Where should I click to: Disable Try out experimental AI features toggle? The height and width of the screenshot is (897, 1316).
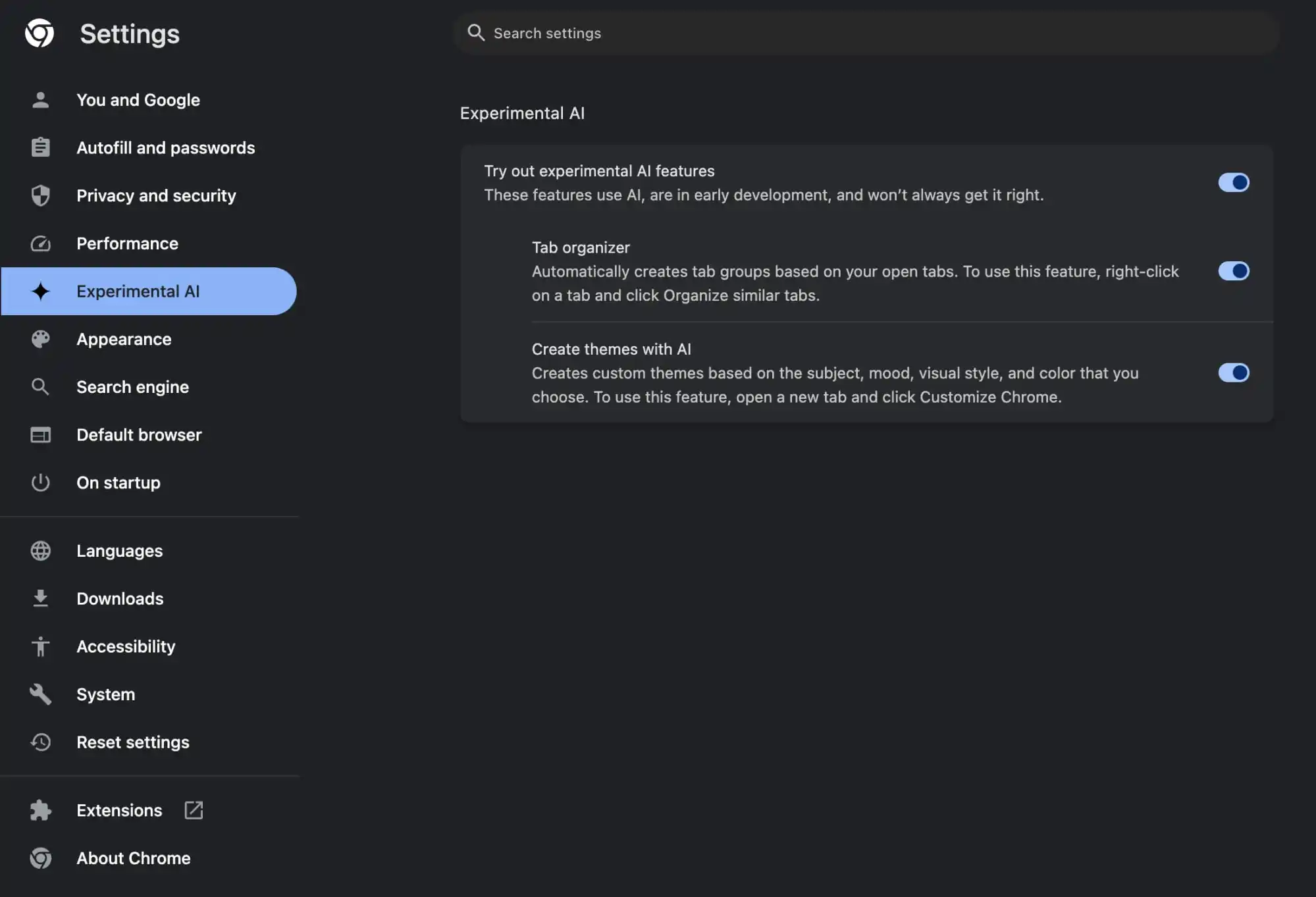coord(1233,182)
